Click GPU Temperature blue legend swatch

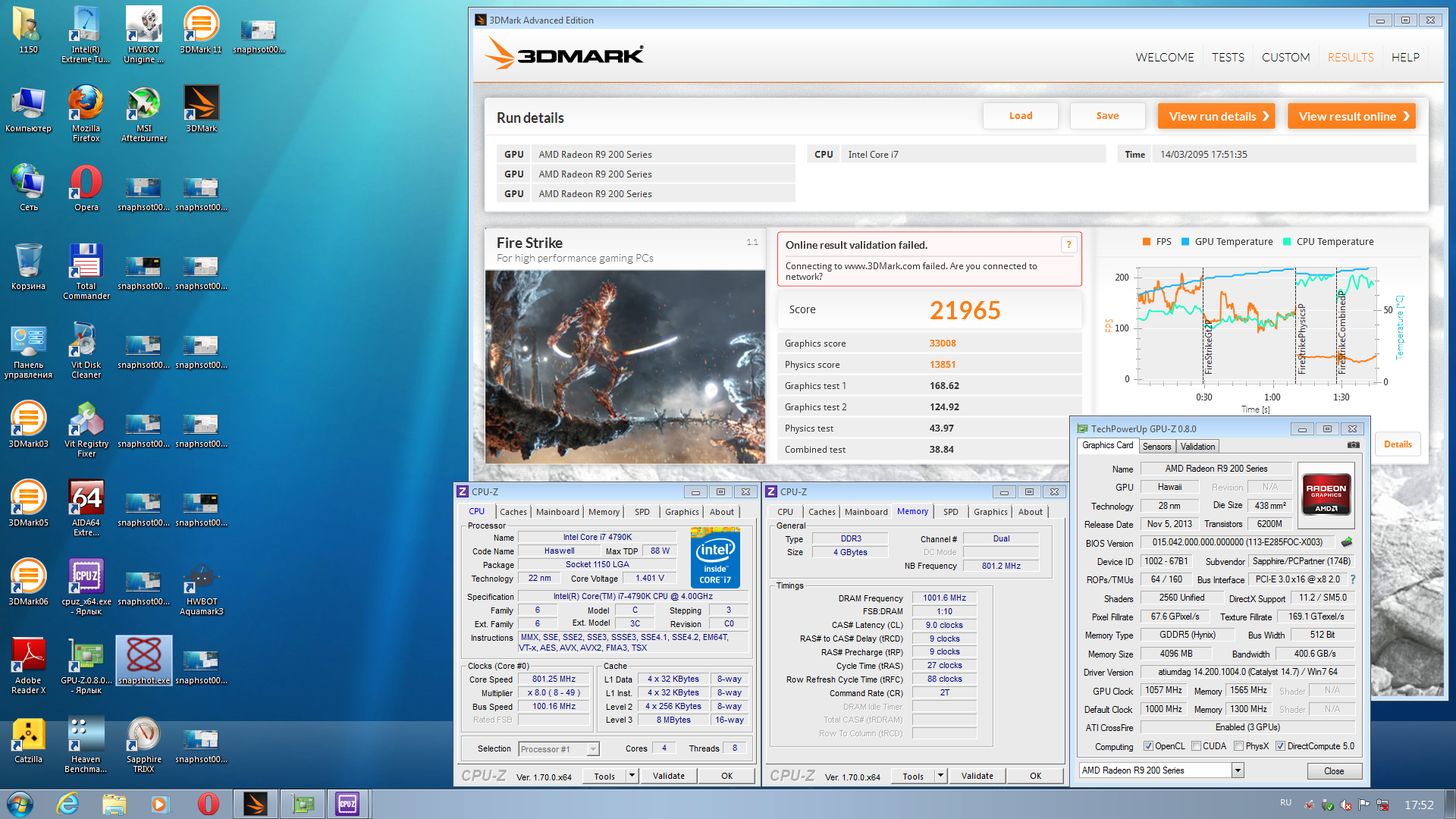pyautogui.click(x=1185, y=242)
